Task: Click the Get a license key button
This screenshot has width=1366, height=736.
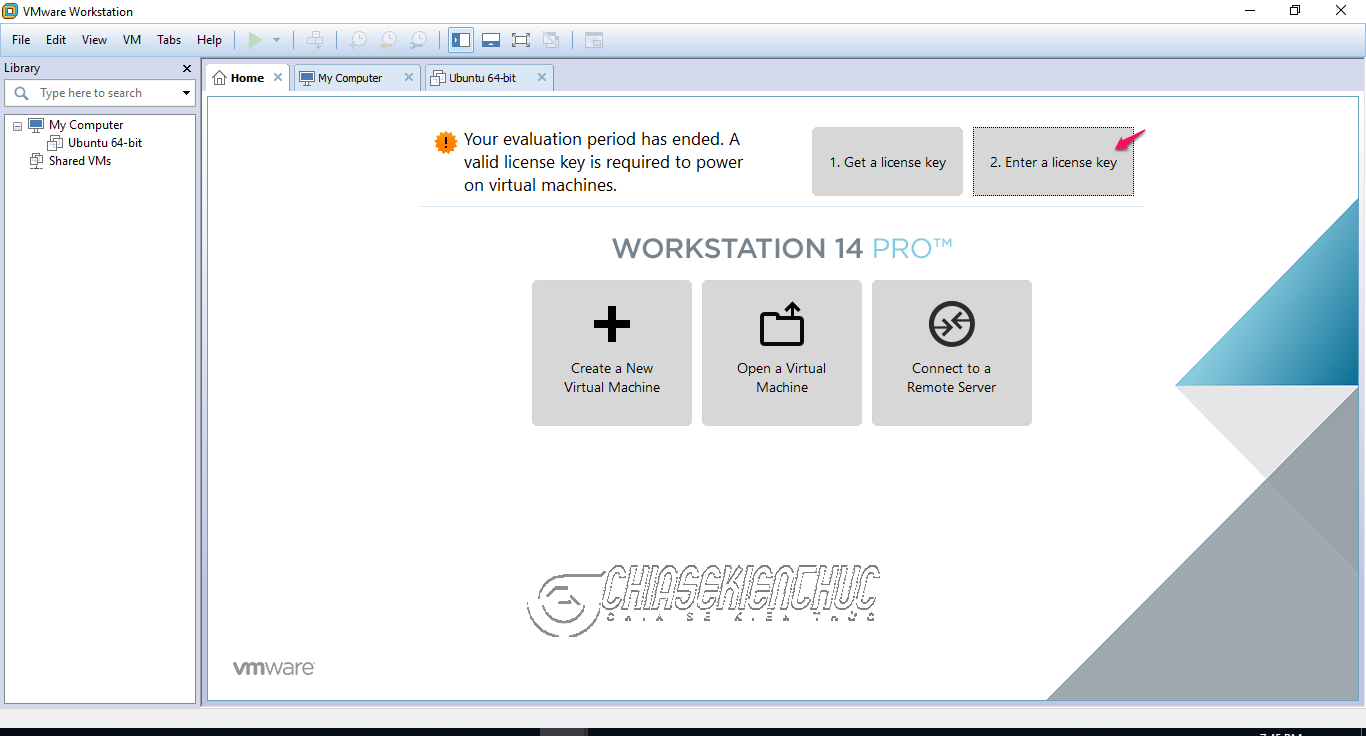Action: tap(887, 161)
